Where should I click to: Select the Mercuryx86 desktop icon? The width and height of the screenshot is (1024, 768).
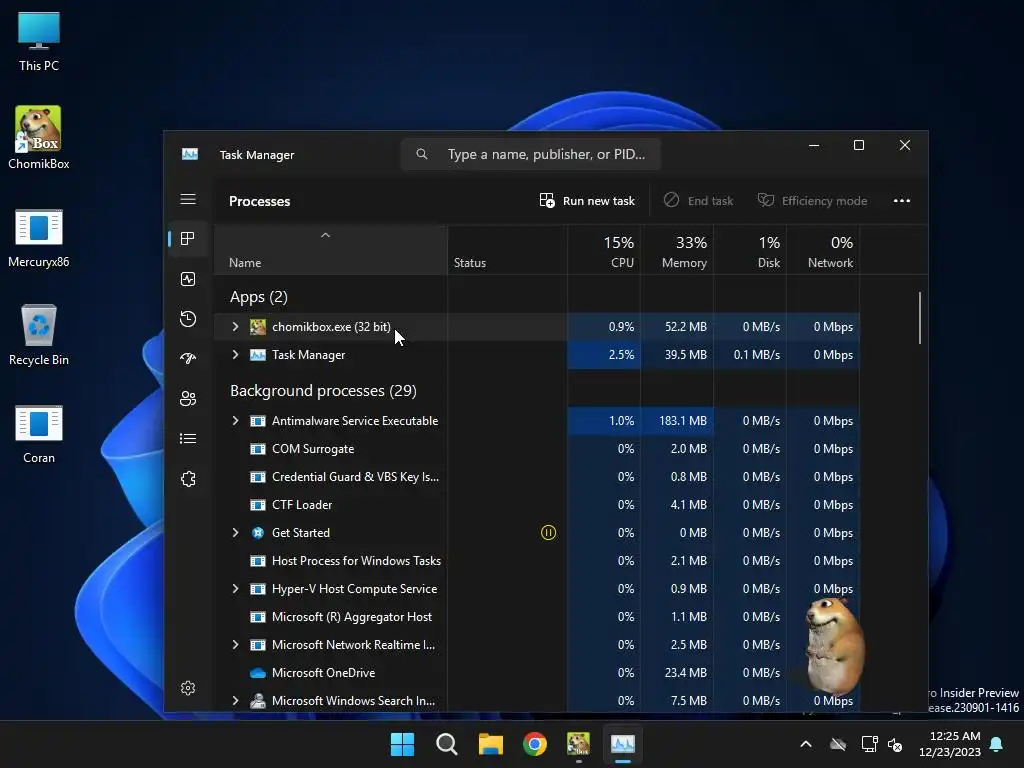(39, 238)
